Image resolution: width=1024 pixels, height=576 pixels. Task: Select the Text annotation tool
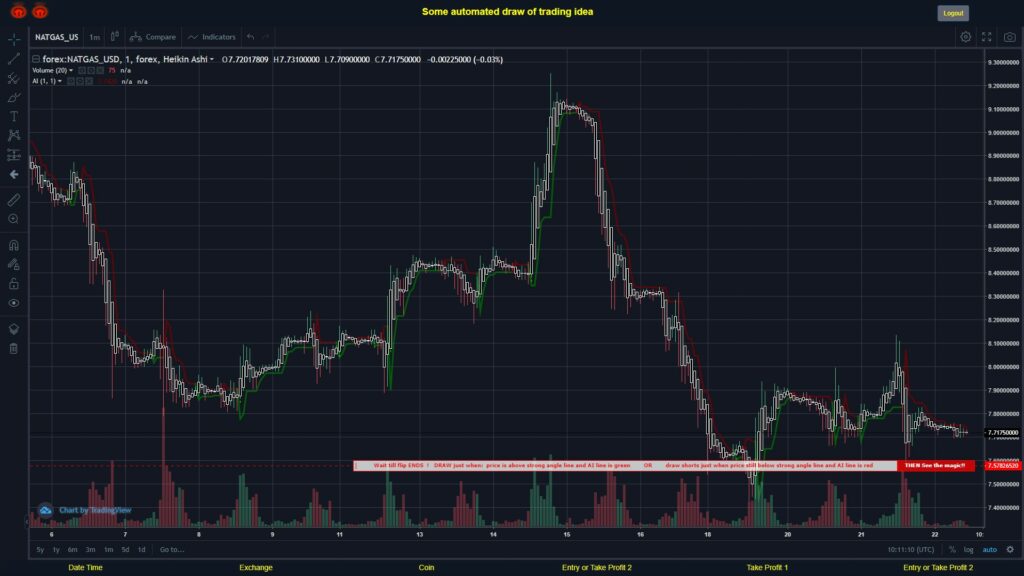[x=13, y=116]
